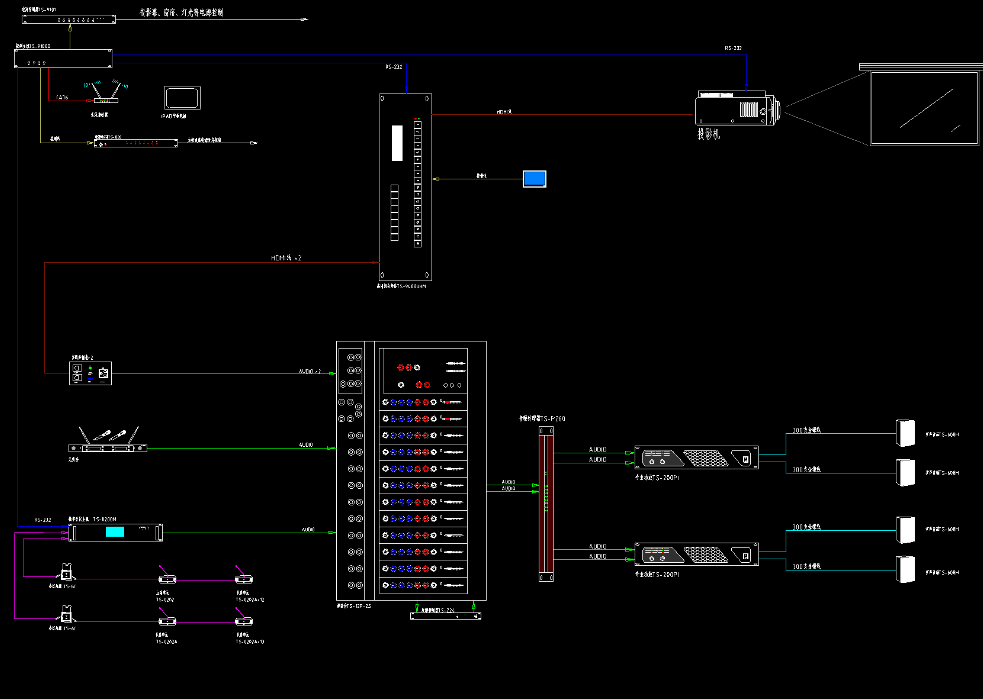Select the conference host unit with cyan display
The width and height of the screenshot is (983, 699).
pyautogui.click(x=114, y=533)
